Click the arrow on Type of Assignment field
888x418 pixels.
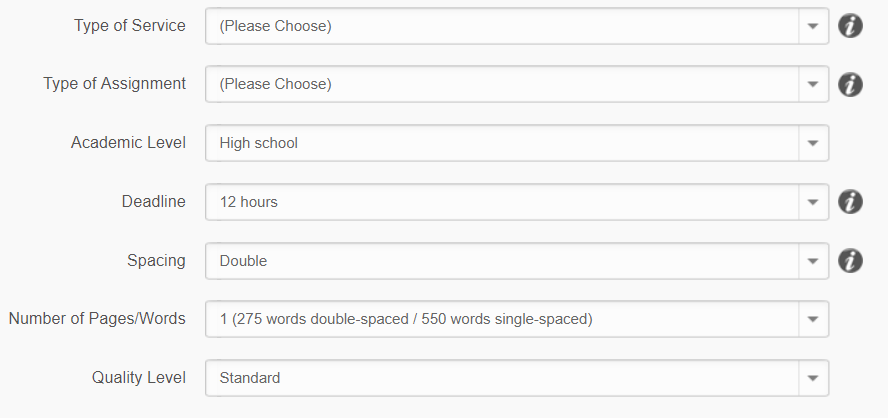(813, 85)
